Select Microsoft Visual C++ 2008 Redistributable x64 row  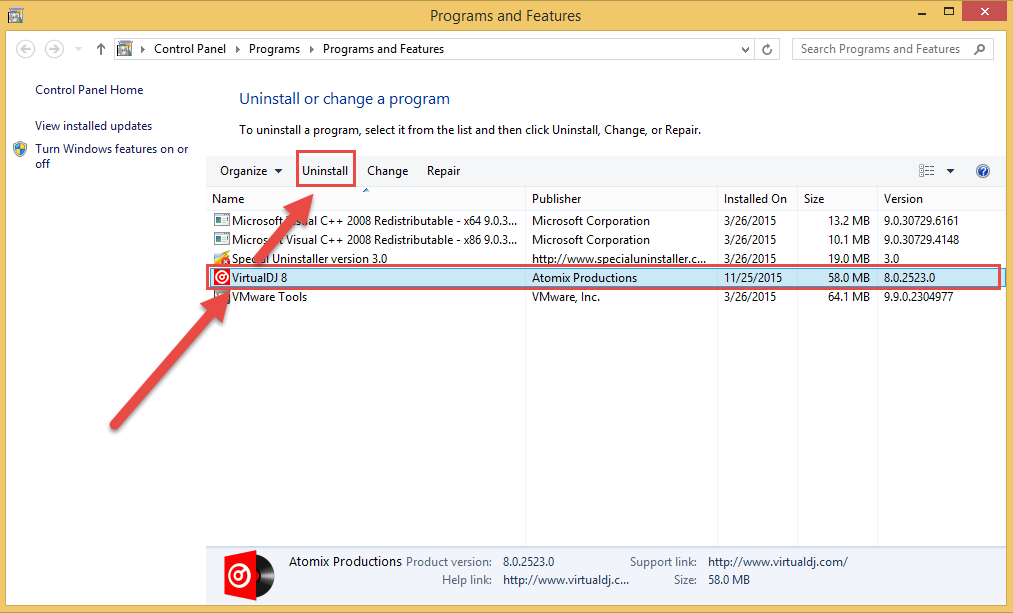[605, 221]
